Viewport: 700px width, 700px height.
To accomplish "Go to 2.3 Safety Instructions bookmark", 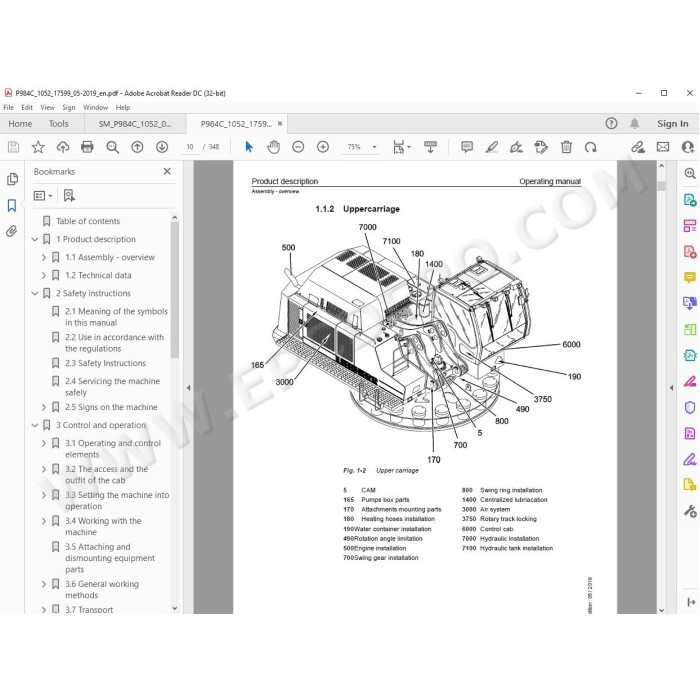I will pyautogui.click(x=105, y=363).
